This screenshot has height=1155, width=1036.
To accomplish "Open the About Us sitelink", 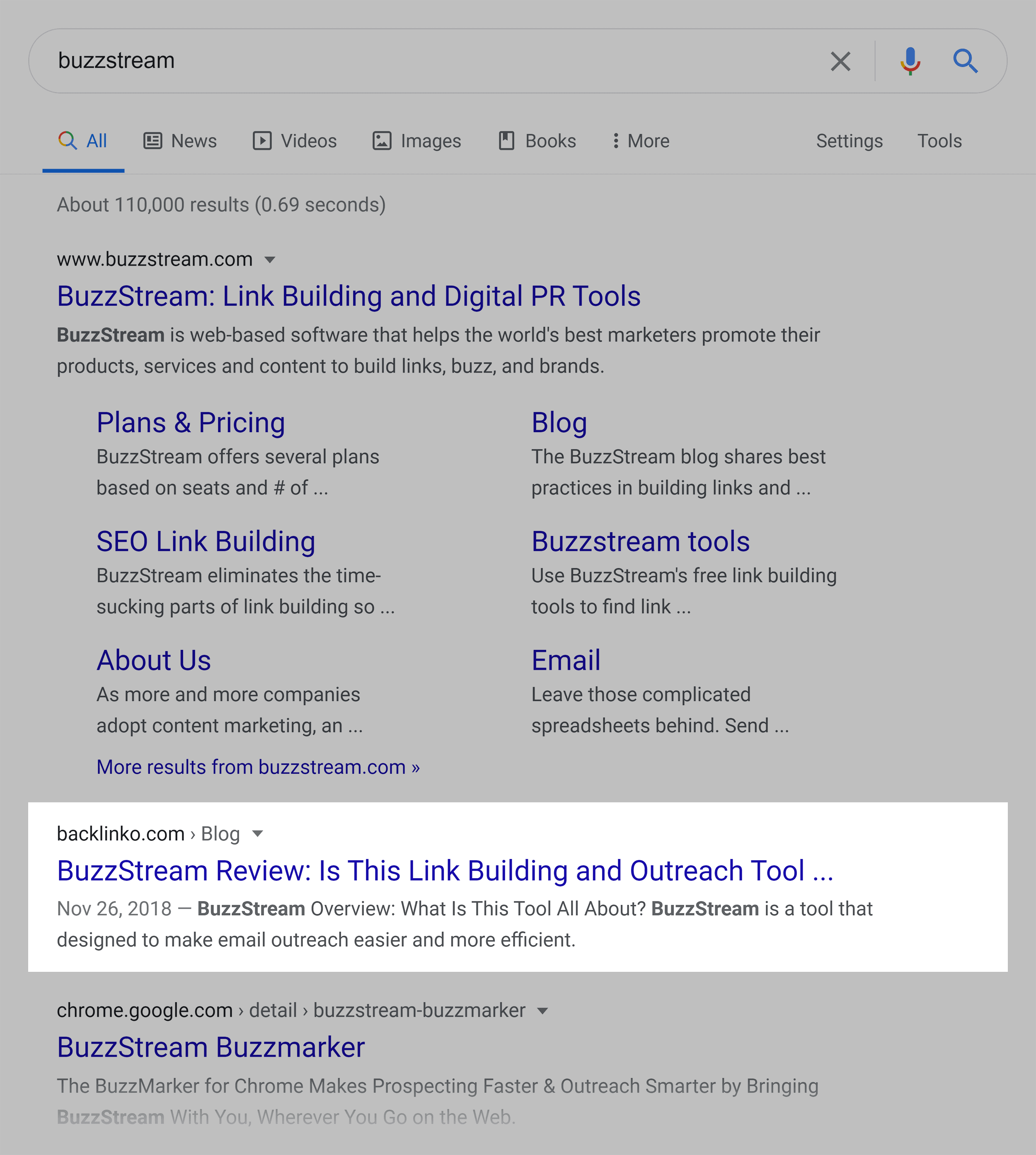I will pos(154,661).
